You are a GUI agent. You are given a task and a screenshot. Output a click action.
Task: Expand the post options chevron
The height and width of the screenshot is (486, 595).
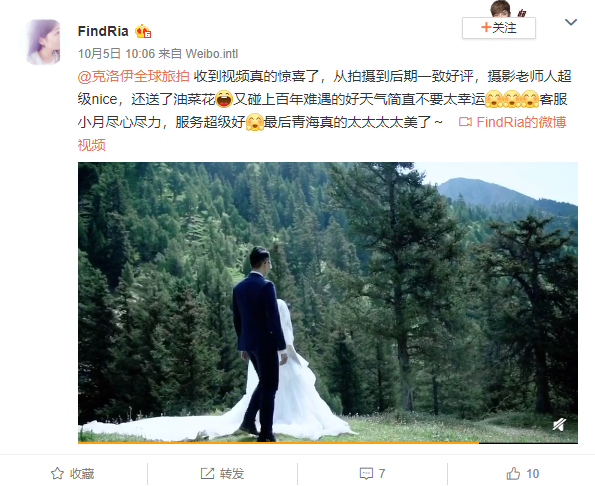(571, 22)
